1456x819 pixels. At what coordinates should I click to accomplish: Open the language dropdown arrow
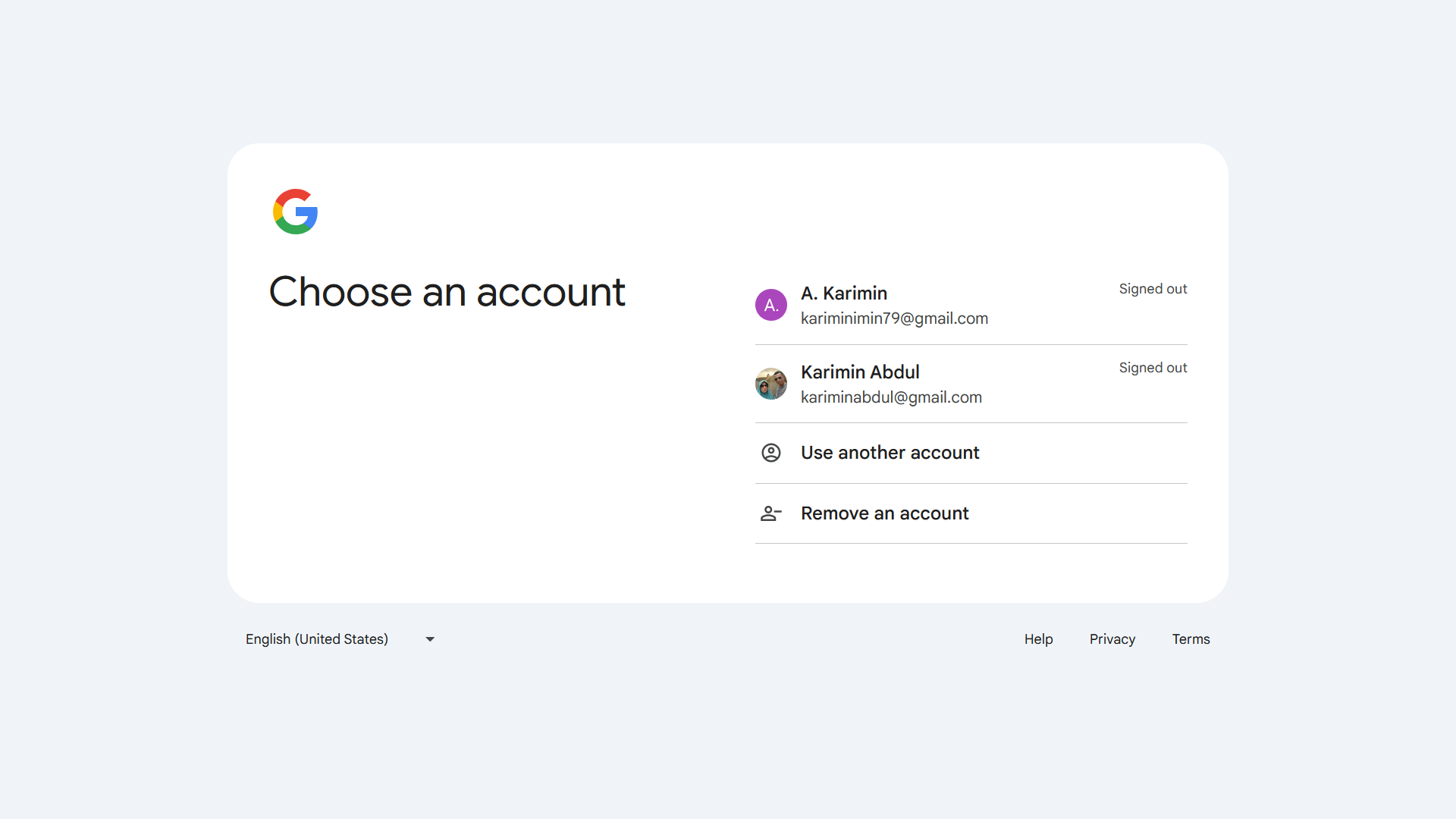click(430, 639)
